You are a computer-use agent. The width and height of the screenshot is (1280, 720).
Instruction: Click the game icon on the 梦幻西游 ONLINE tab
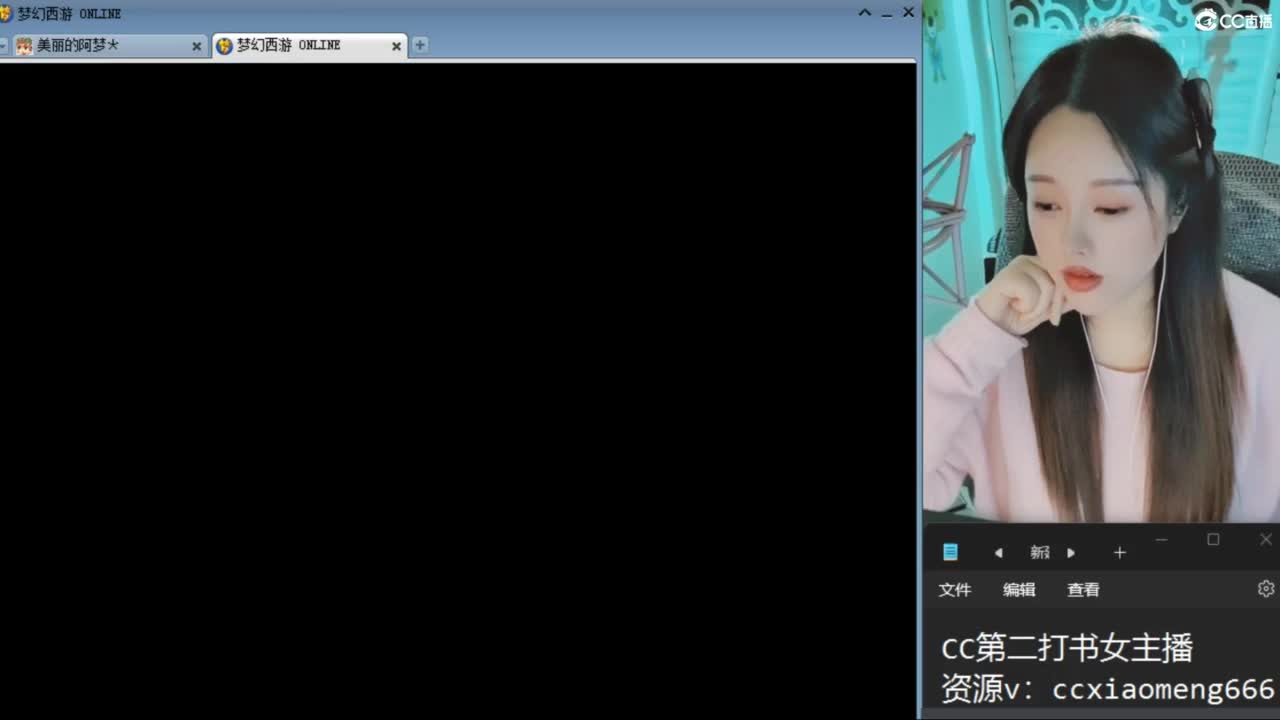click(x=225, y=45)
